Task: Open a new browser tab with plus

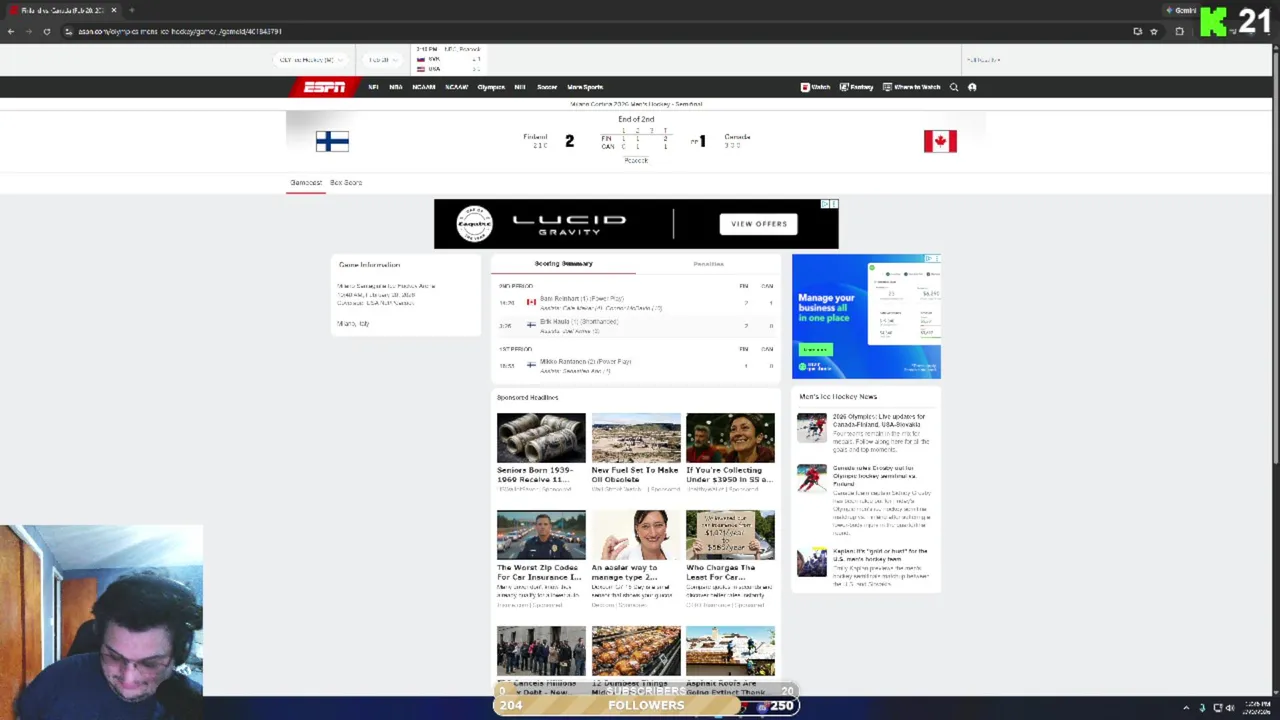Action: point(131,10)
